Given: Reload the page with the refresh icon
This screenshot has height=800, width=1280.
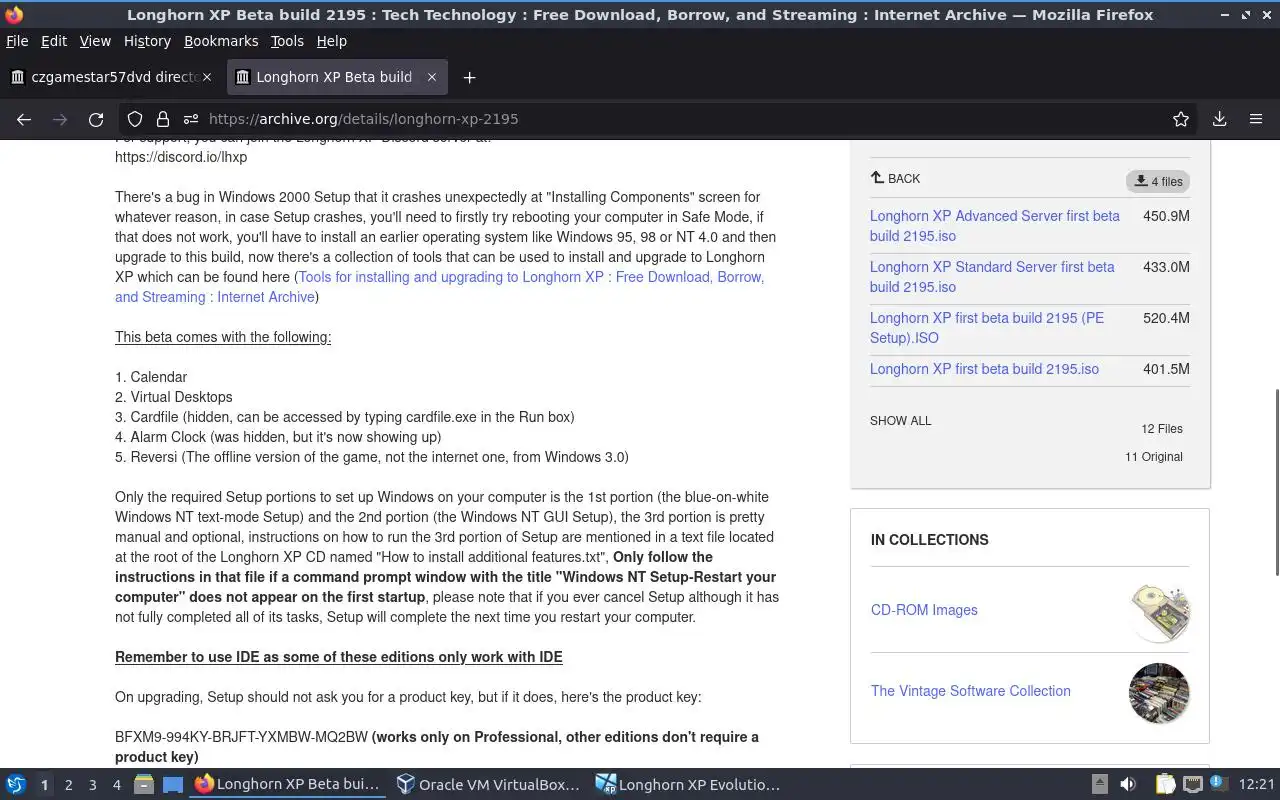Looking at the screenshot, I should (96, 119).
